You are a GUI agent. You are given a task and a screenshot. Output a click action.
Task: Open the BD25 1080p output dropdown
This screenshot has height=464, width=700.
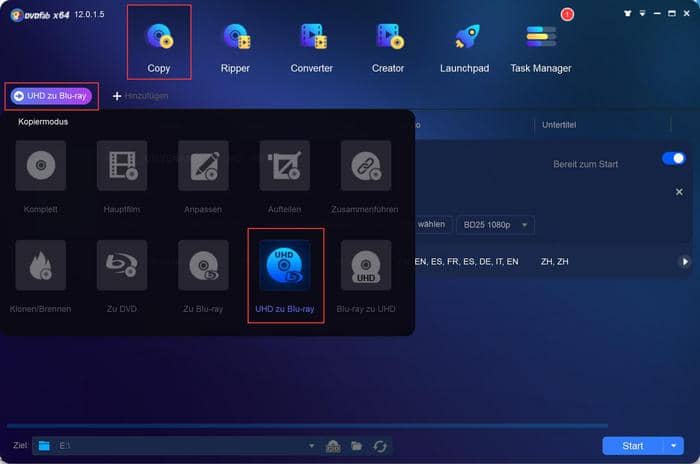pos(495,225)
